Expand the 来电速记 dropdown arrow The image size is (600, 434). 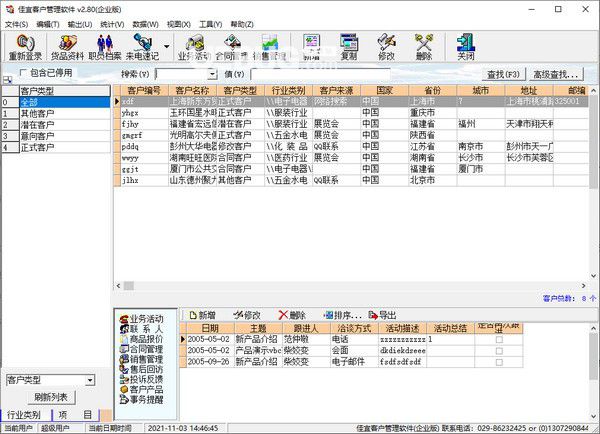pos(167,47)
